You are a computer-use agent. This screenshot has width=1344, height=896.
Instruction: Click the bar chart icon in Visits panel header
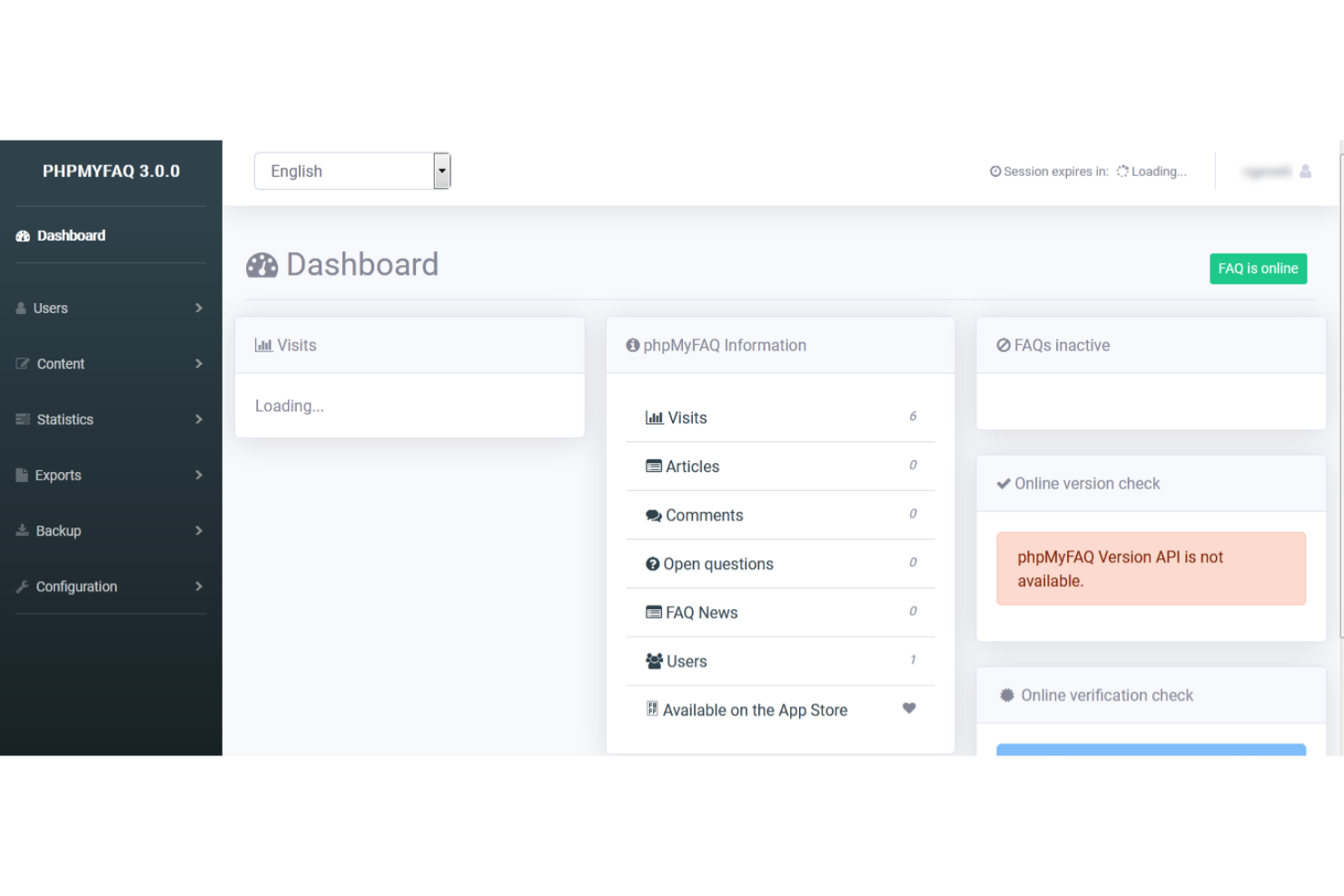tap(263, 345)
